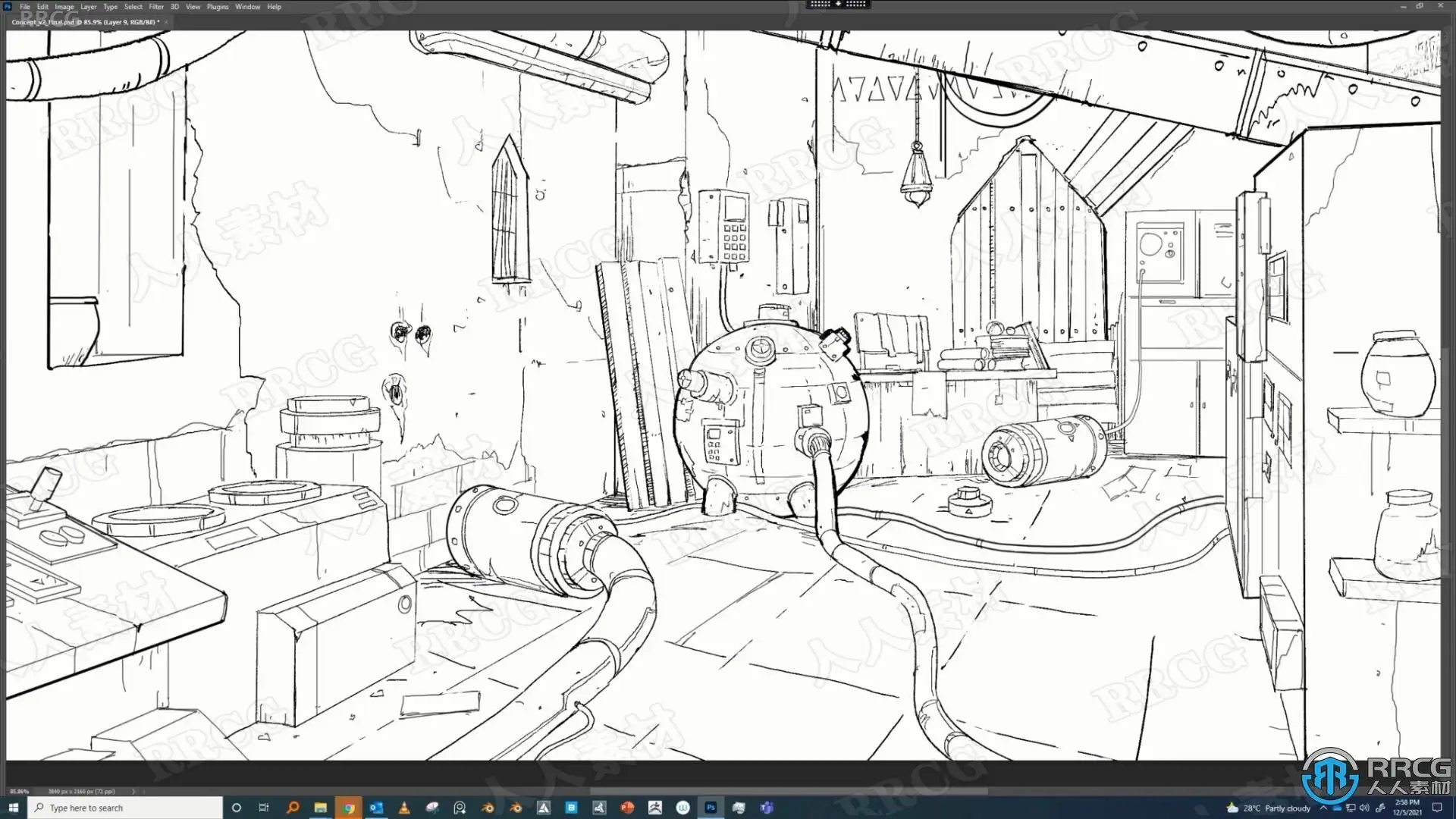Click the zoom percentage field in status bar

coord(20,791)
